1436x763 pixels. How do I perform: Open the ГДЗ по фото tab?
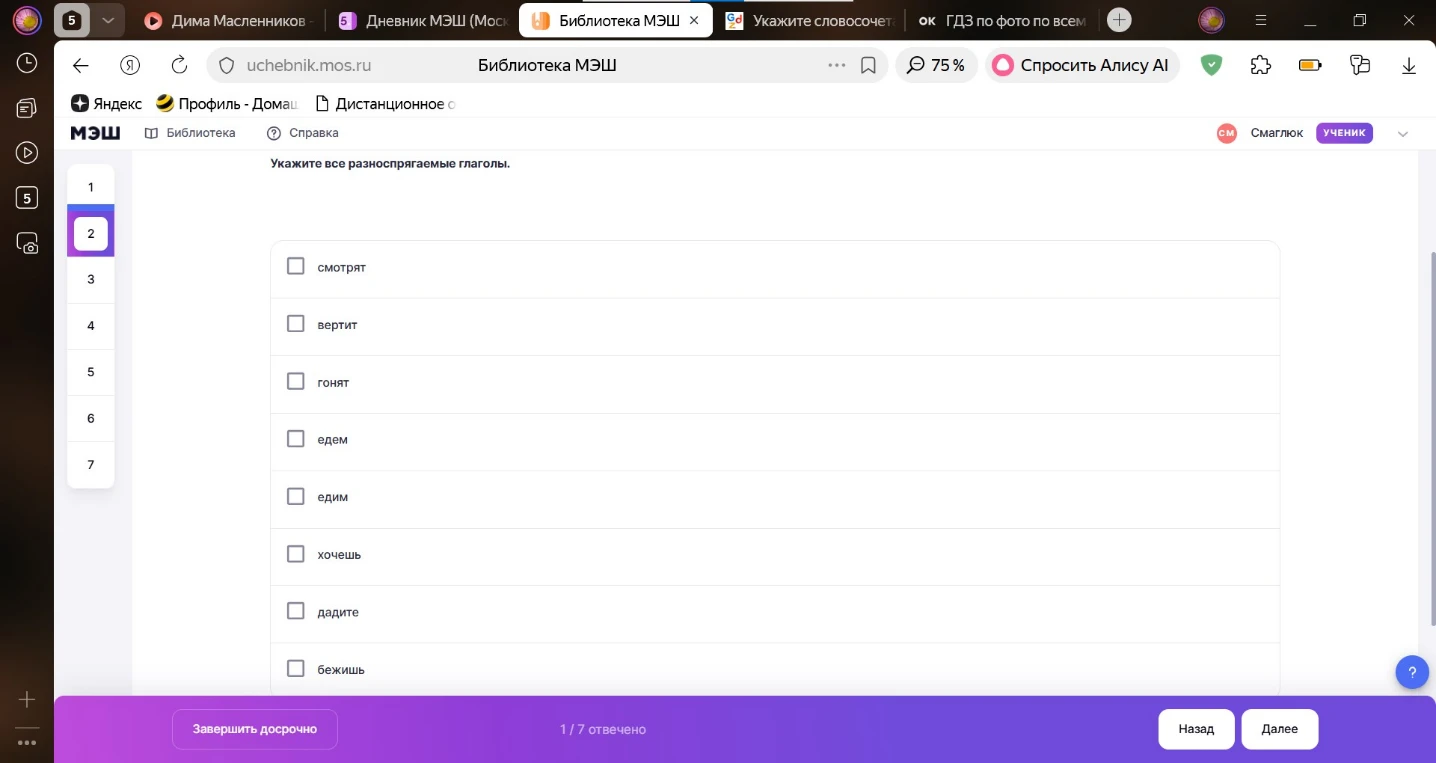point(1001,20)
